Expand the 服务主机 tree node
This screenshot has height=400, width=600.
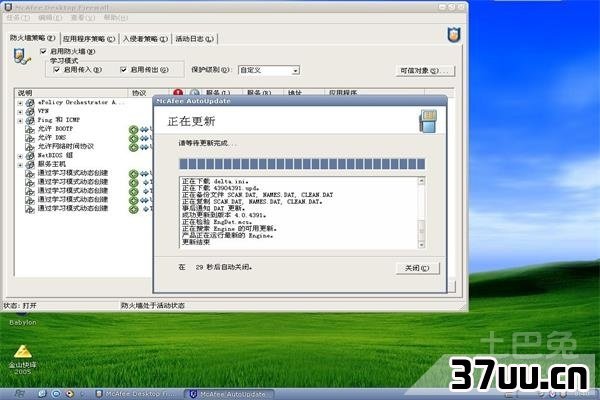[20, 165]
